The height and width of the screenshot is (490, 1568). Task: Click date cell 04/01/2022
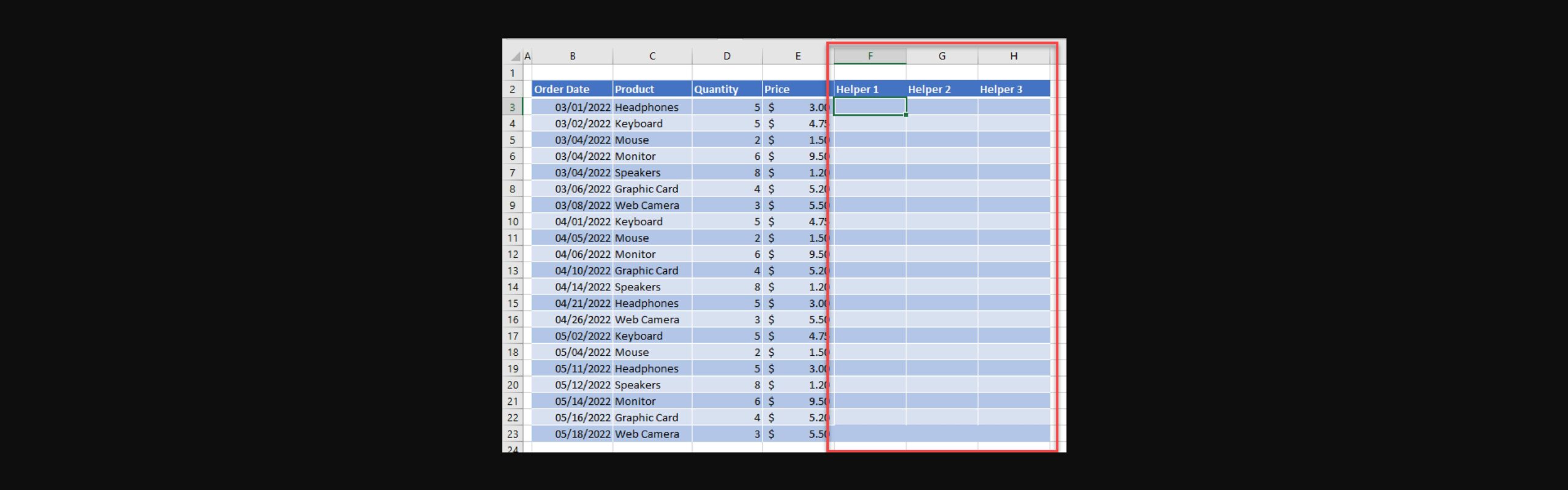pyautogui.click(x=572, y=222)
